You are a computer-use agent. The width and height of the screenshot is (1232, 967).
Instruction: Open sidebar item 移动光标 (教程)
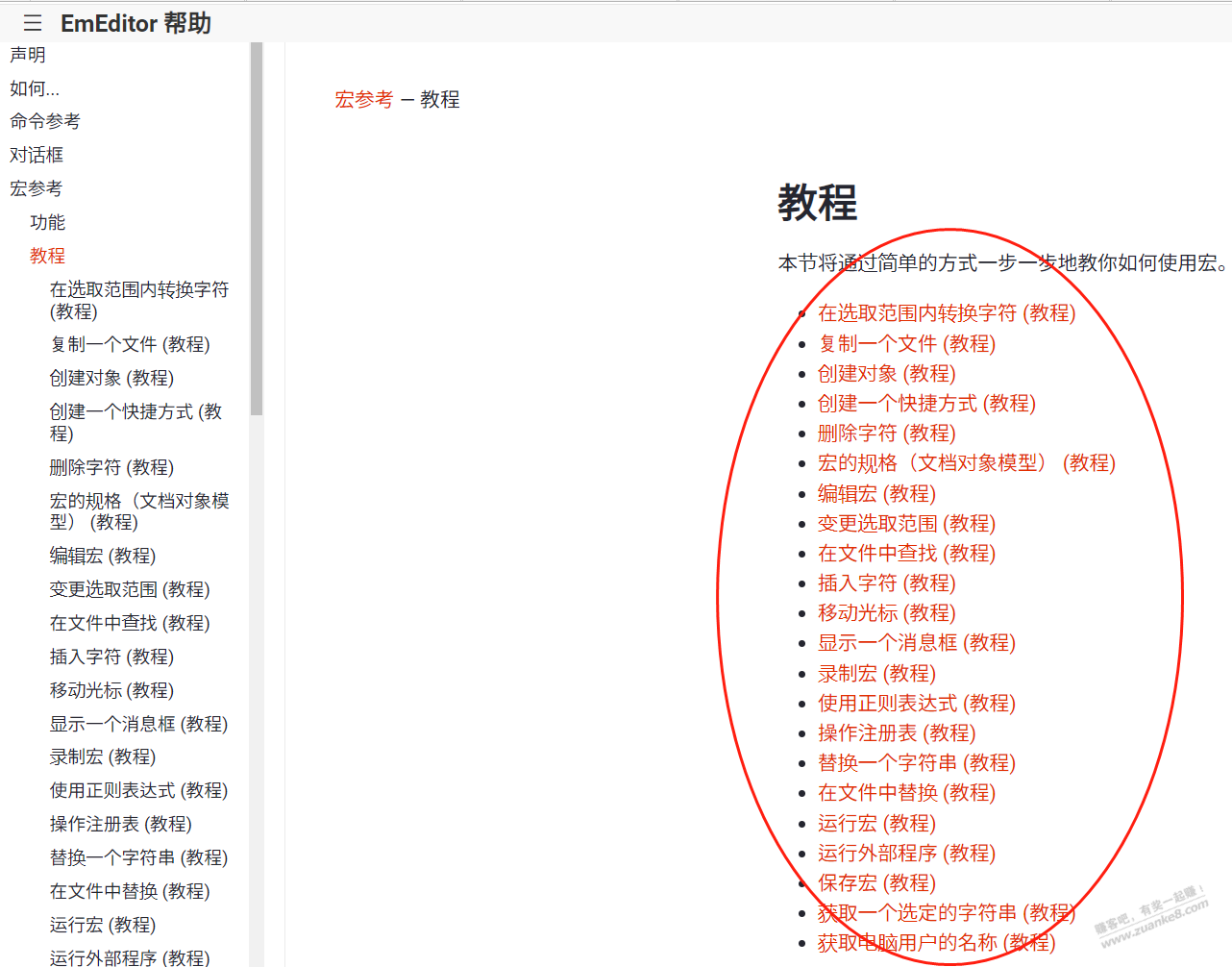pyautogui.click(x=111, y=690)
